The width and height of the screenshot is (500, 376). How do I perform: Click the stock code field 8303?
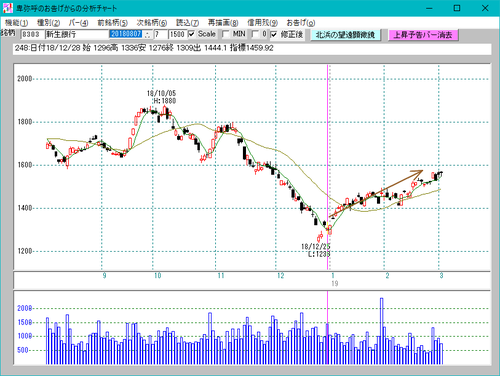(x=33, y=34)
